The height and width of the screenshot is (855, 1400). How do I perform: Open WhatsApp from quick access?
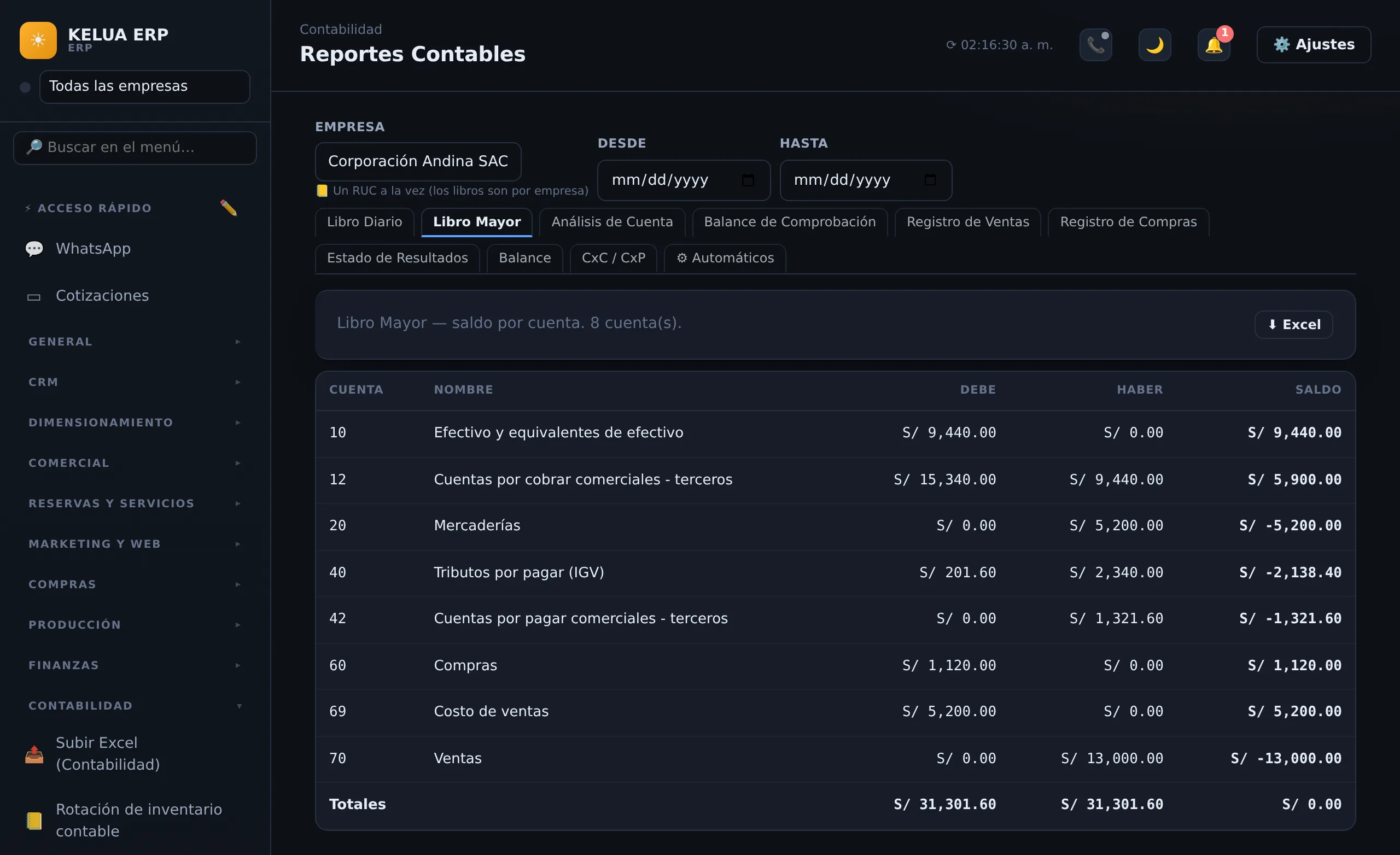[135, 249]
